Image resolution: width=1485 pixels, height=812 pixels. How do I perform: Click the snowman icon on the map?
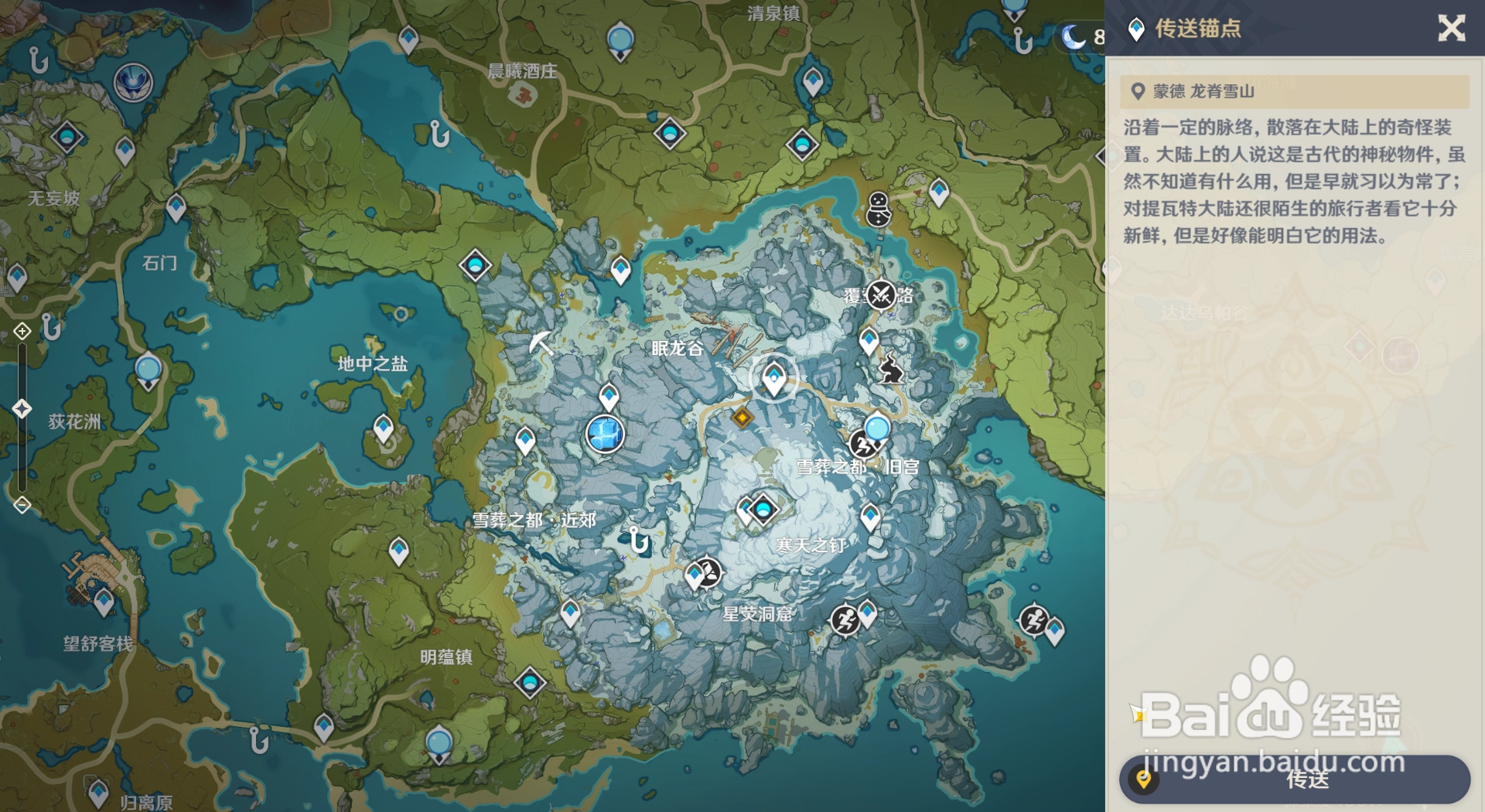pos(879,209)
